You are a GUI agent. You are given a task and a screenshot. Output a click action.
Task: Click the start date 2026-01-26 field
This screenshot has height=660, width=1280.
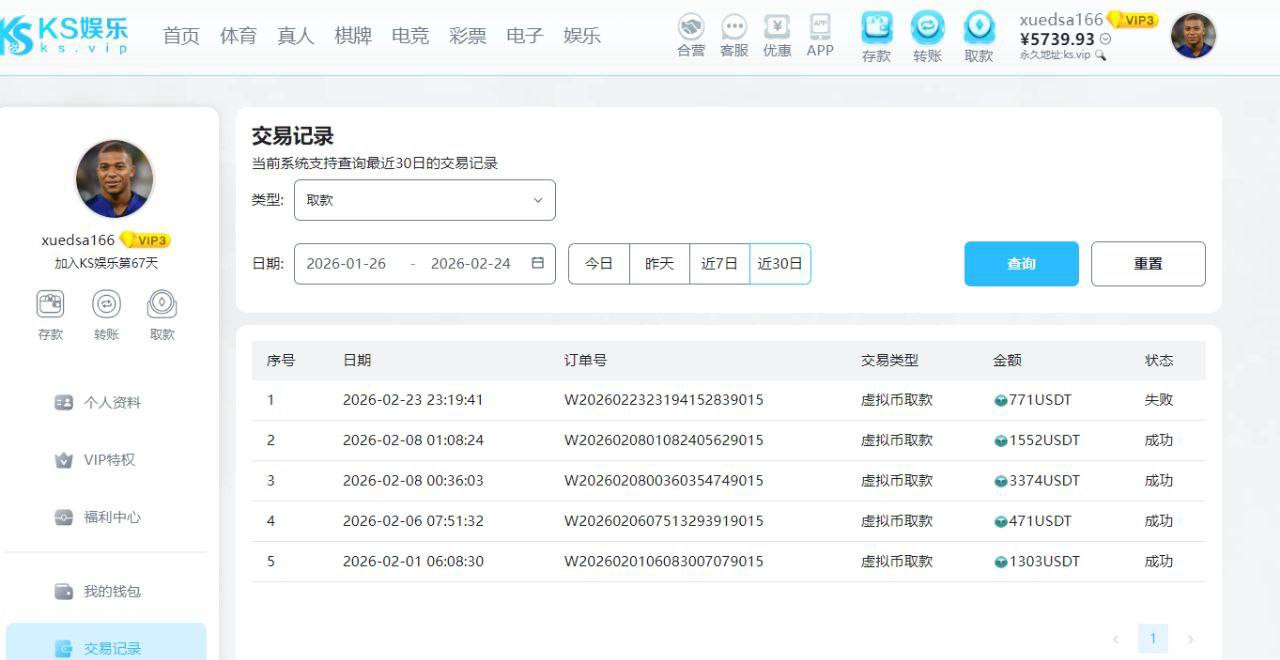pos(346,264)
